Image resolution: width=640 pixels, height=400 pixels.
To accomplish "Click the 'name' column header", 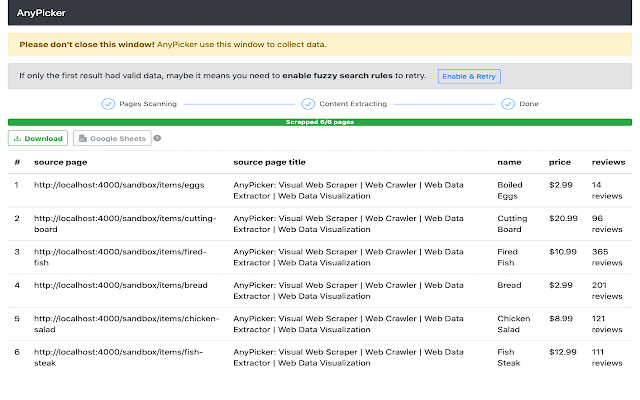I will (x=509, y=161).
